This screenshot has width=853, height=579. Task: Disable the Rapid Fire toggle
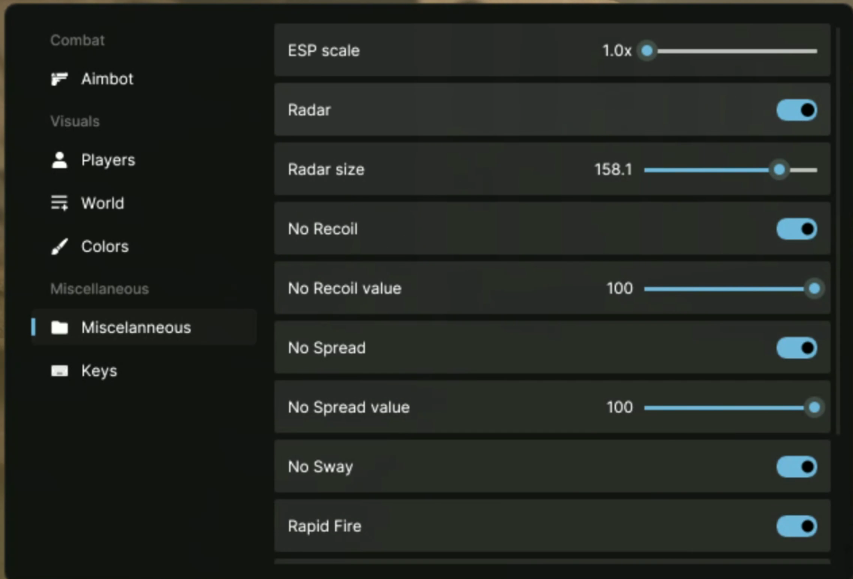pyautogui.click(x=796, y=526)
